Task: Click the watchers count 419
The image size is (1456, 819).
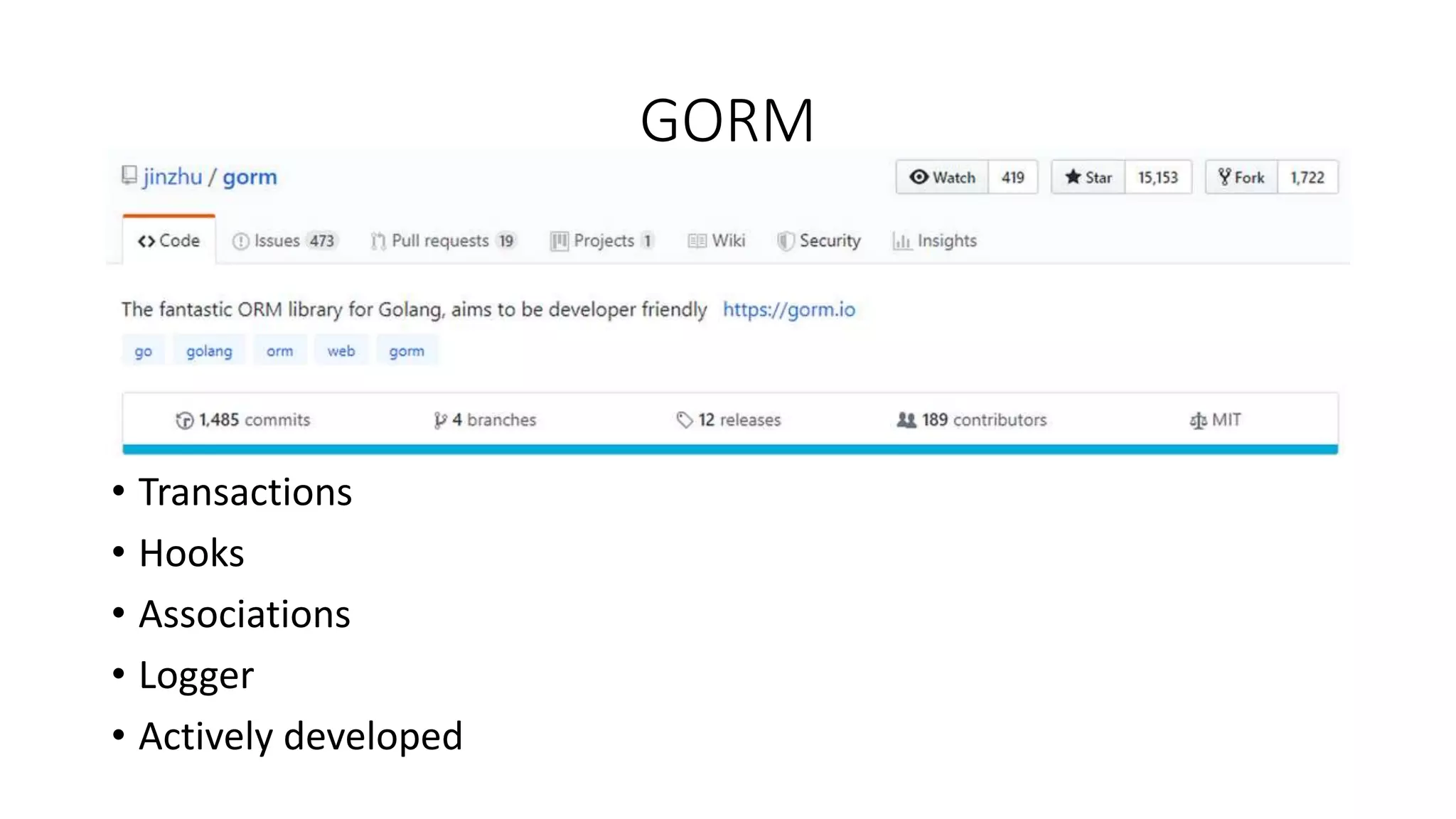Action: [1013, 177]
